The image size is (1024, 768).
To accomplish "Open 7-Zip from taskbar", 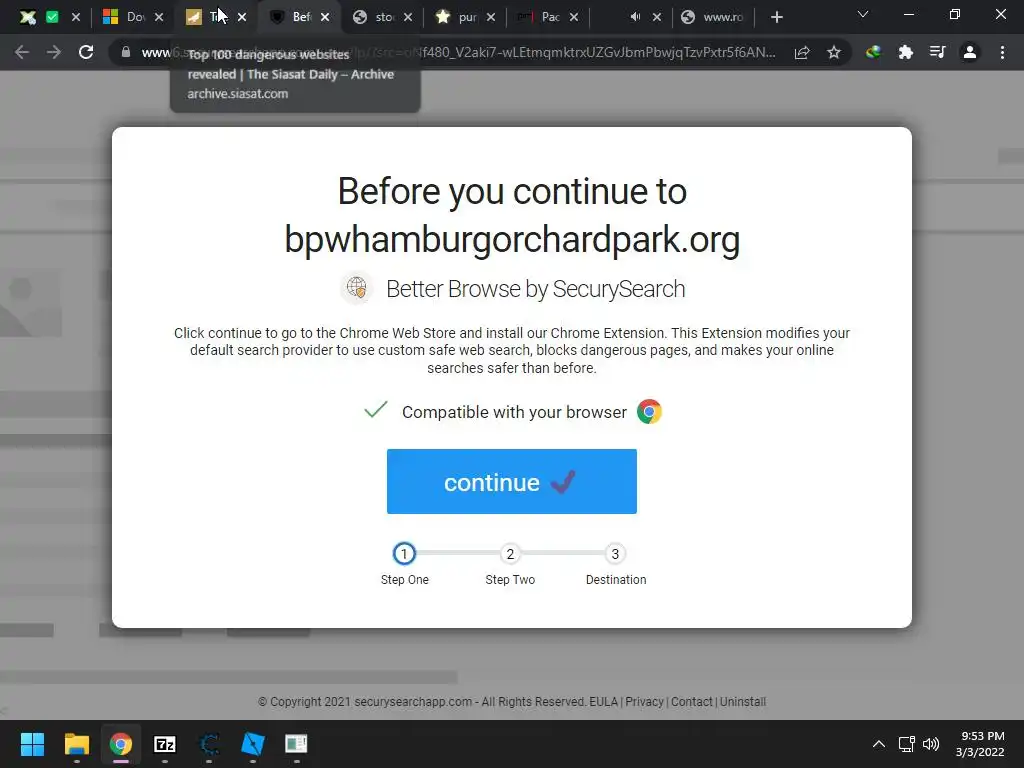I will click(x=165, y=744).
